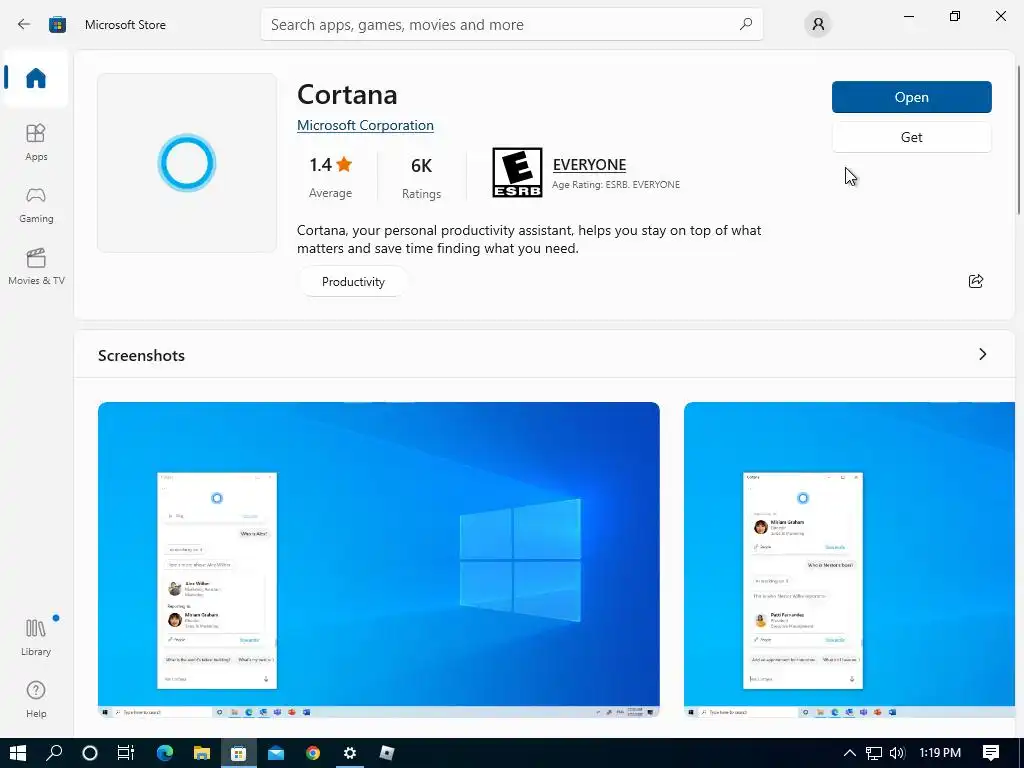Click the page vertical scrollbar
The height and width of the screenshot is (768, 1024).
click(x=1019, y=140)
